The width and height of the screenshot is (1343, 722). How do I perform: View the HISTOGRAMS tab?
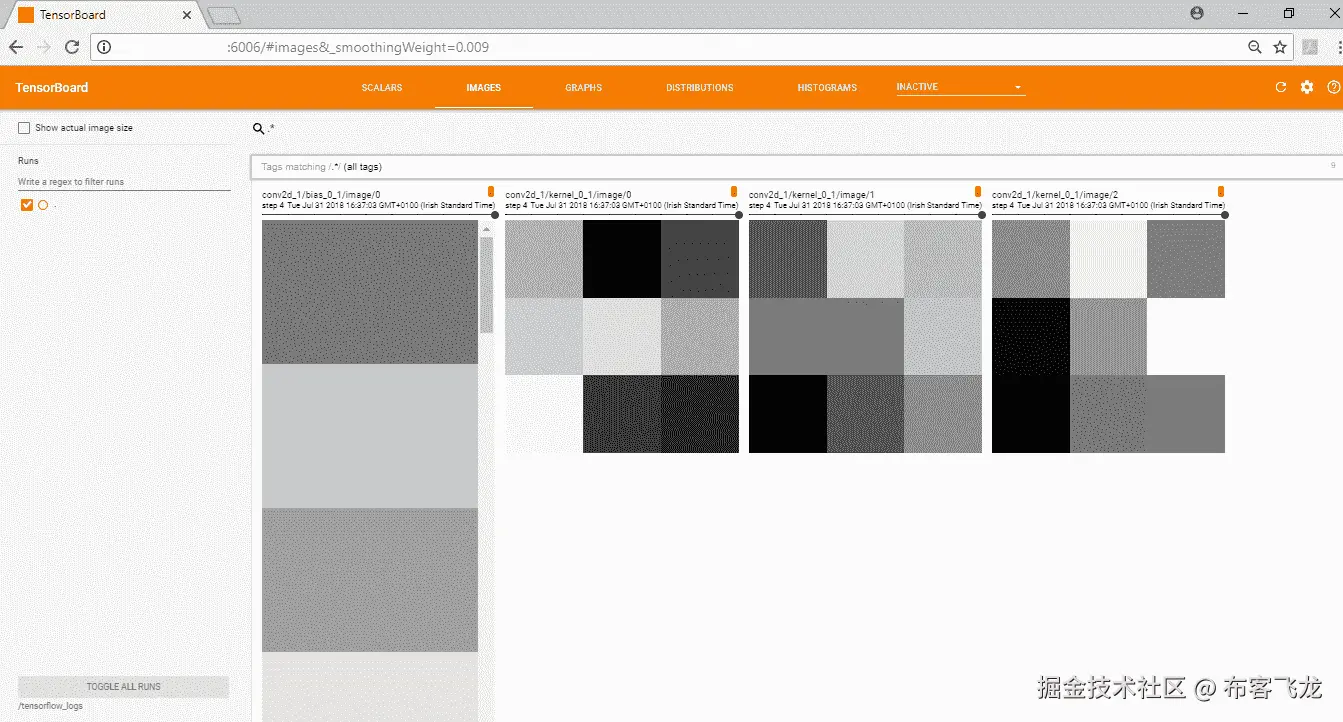[827, 88]
